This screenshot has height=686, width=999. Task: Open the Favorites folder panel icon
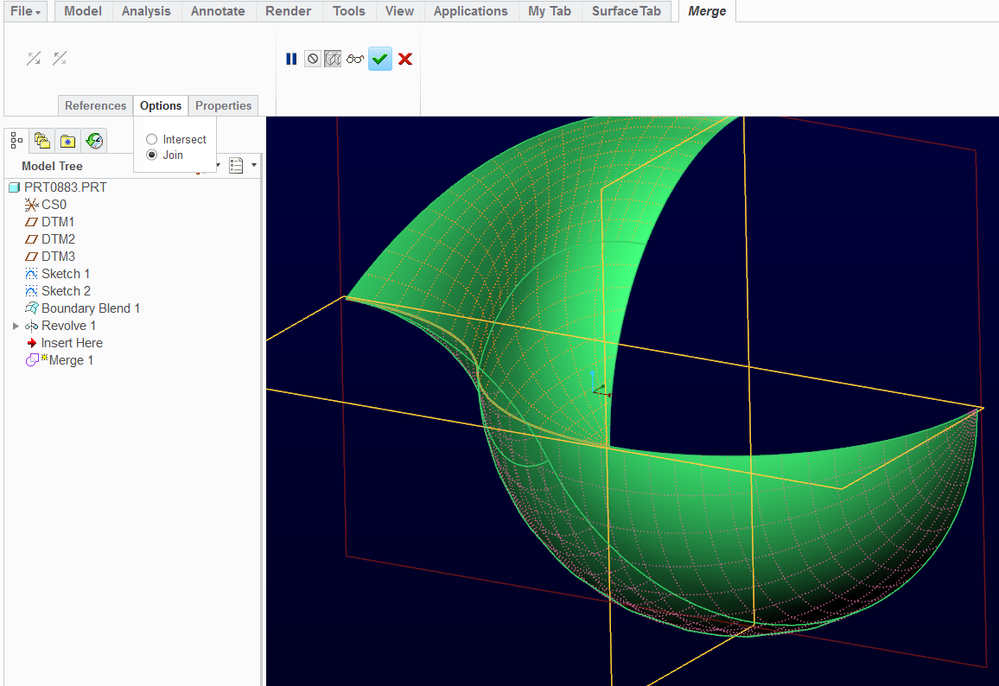(x=67, y=140)
